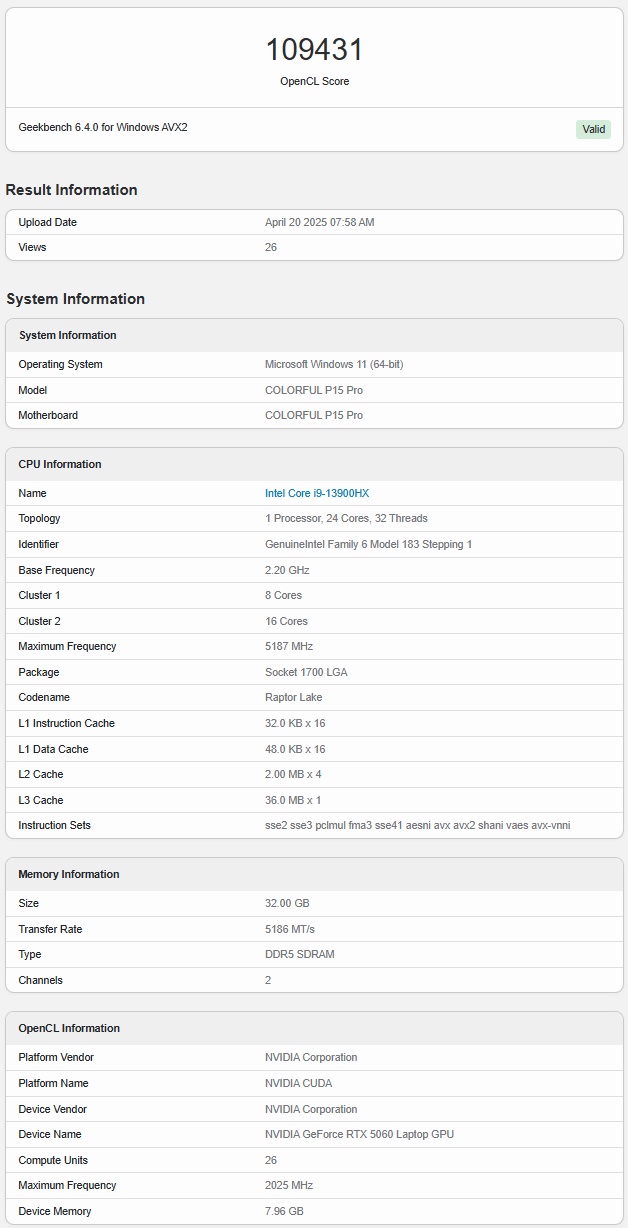The height and width of the screenshot is (1228, 628).
Task: Click the green Valid badge
Action: tap(593, 129)
